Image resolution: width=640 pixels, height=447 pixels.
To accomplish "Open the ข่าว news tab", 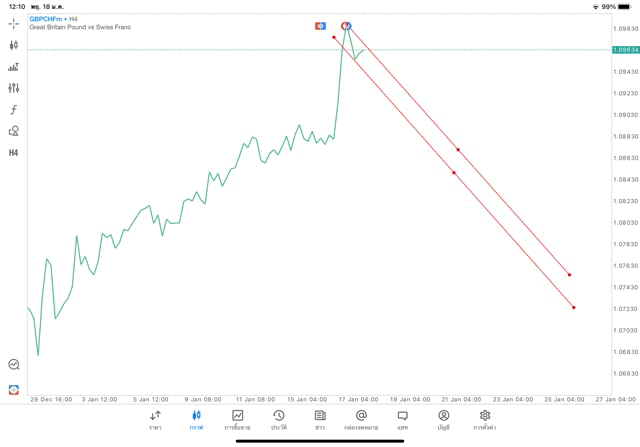I will 320,419.
